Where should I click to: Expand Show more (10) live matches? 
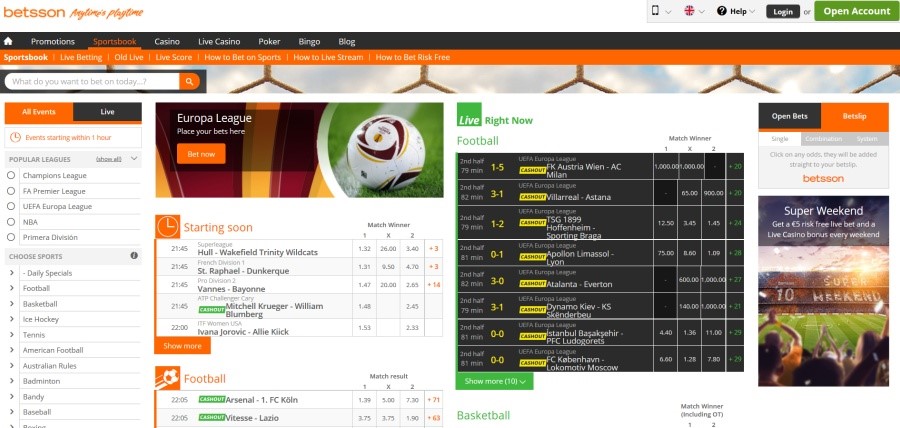pyautogui.click(x=494, y=381)
